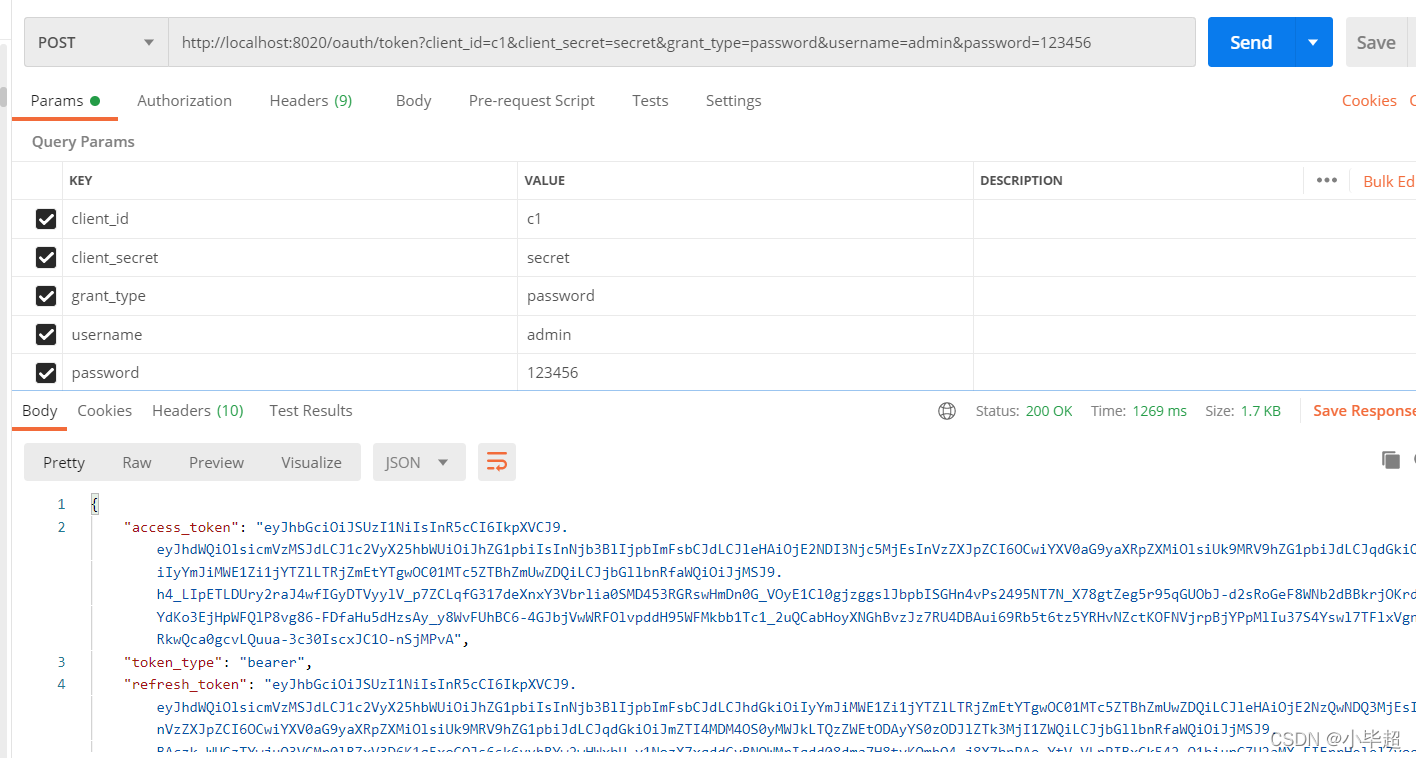Viewport: 1416px width, 758px height.
Task: Click Save Response link
Action: click(x=1364, y=411)
